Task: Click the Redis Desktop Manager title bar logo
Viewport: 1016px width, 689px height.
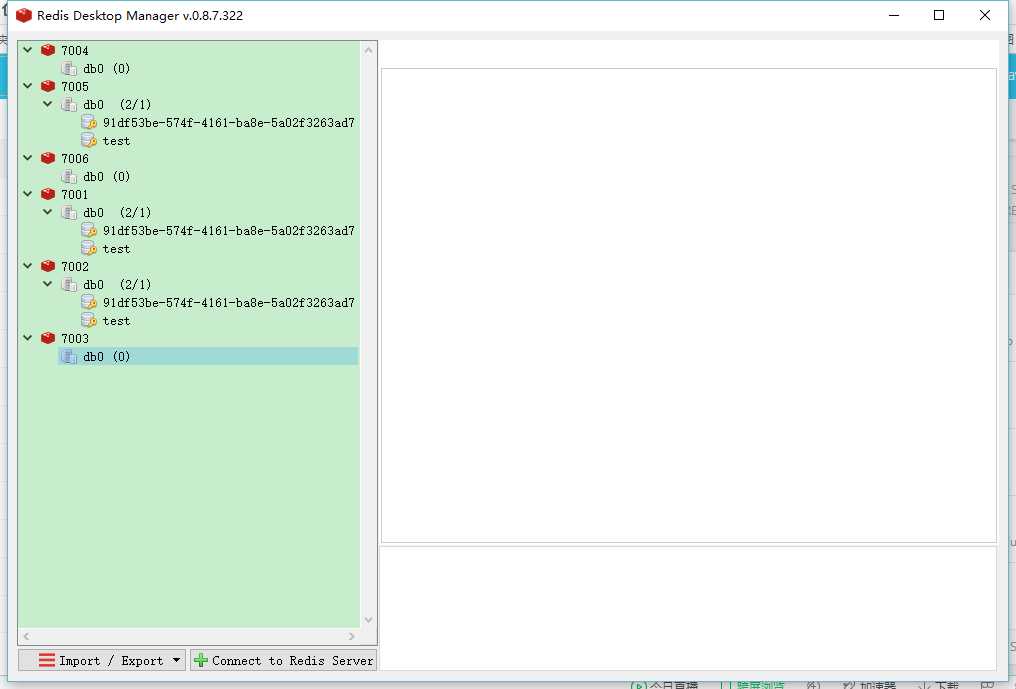Action: click(x=24, y=16)
